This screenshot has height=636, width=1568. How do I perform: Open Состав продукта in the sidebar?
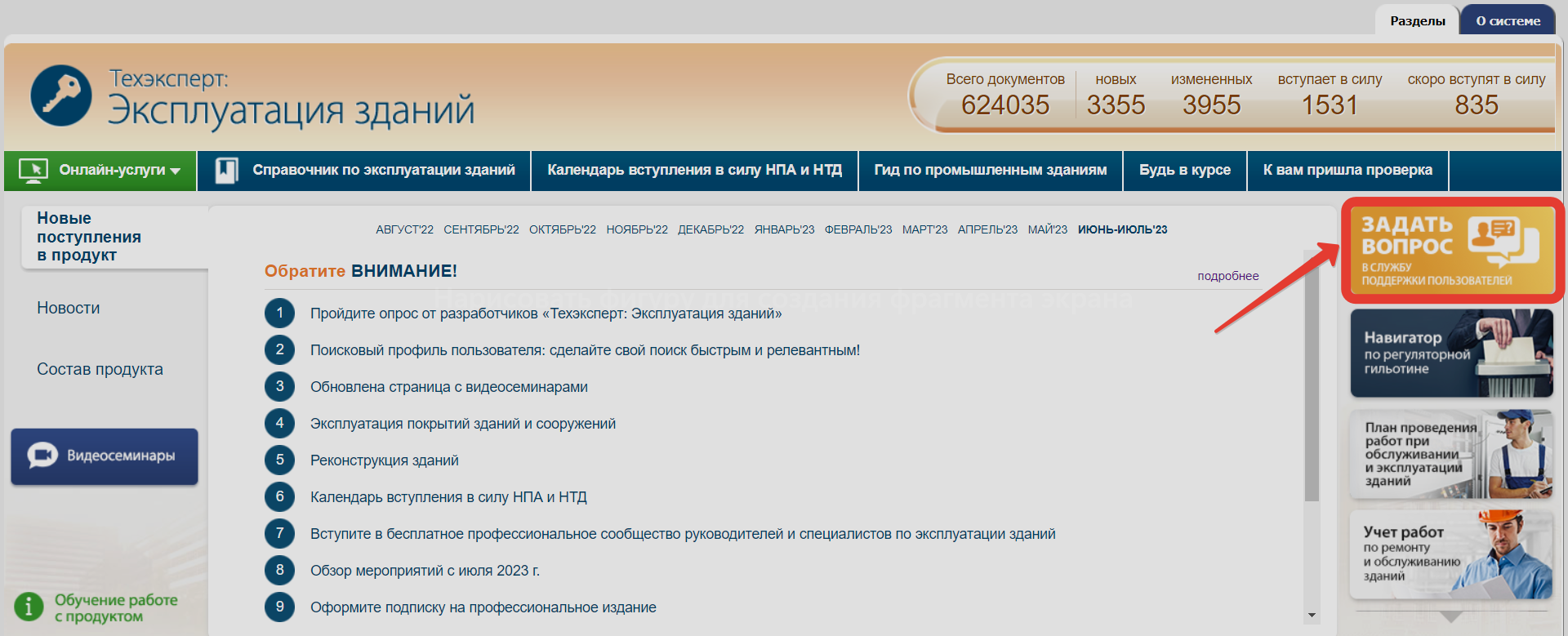(100, 369)
